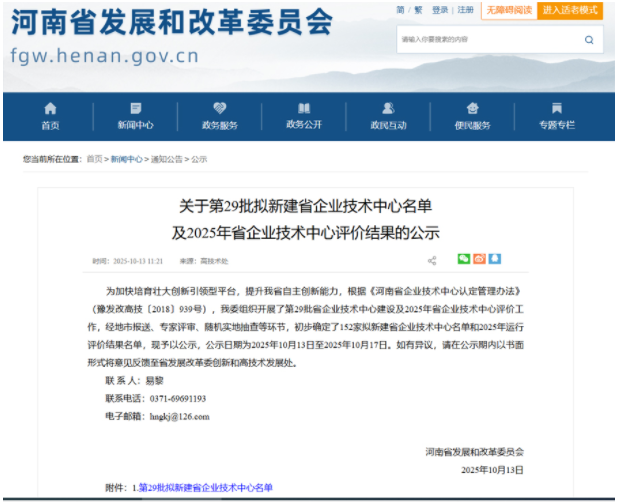Click the Government-Public Interaction (政民互动) icon
Screen dimensions: 618x502
[x=388, y=109]
